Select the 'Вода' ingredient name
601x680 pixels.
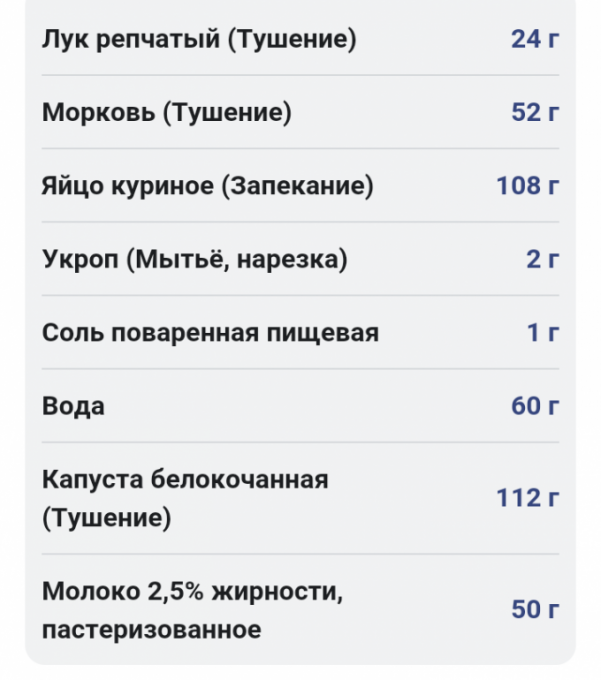[73, 406]
